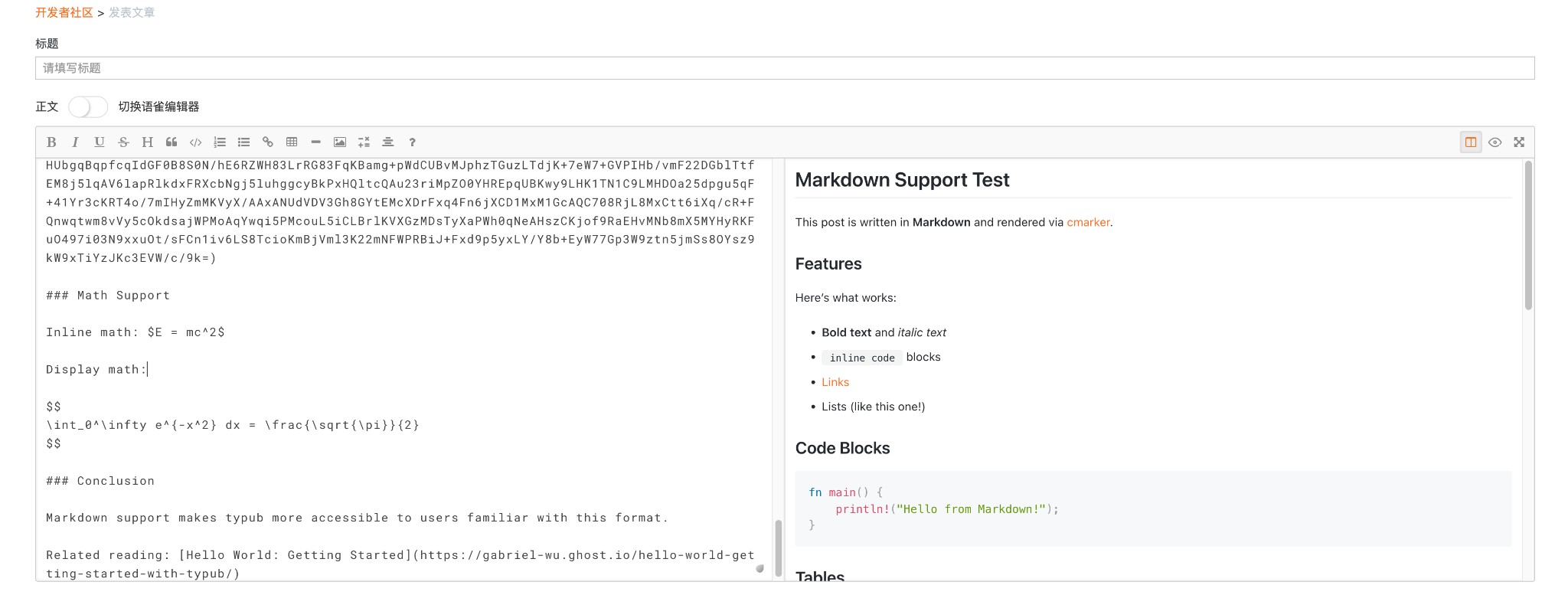Viewport: 1568px width, 595px height.
Task: Insert a table
Action: [x=292, y=142]
